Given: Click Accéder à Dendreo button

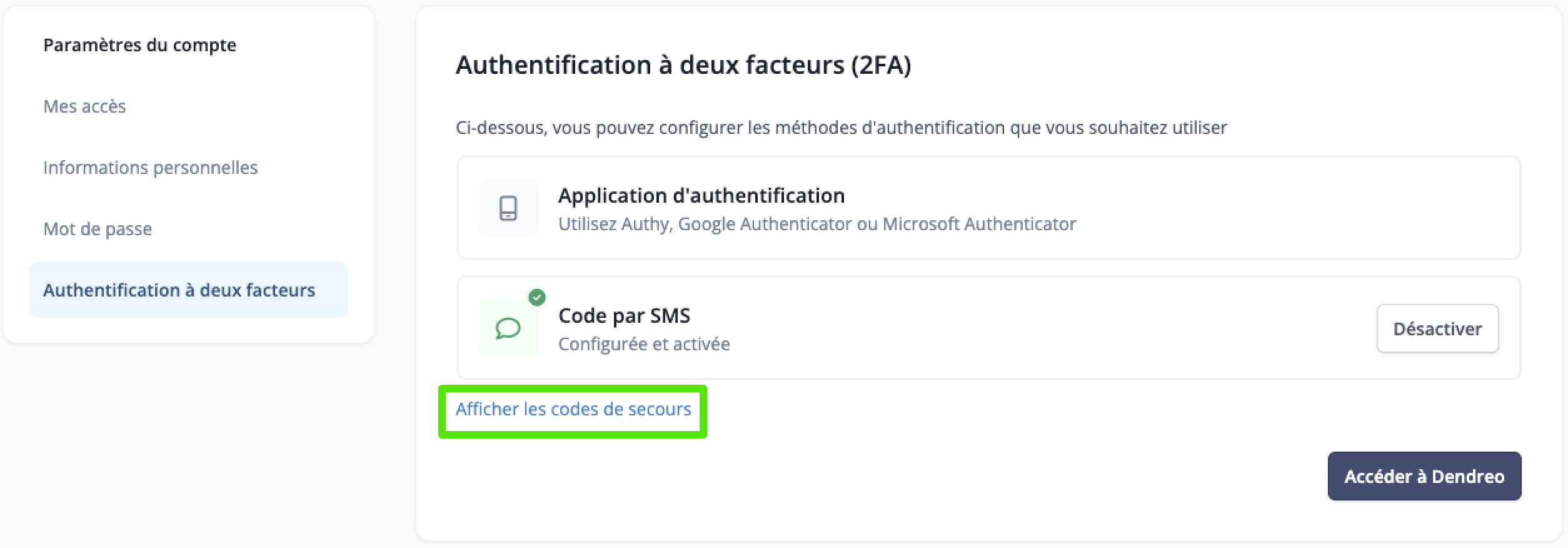Looking at the screenshot, I should [x=1424, y=476].
